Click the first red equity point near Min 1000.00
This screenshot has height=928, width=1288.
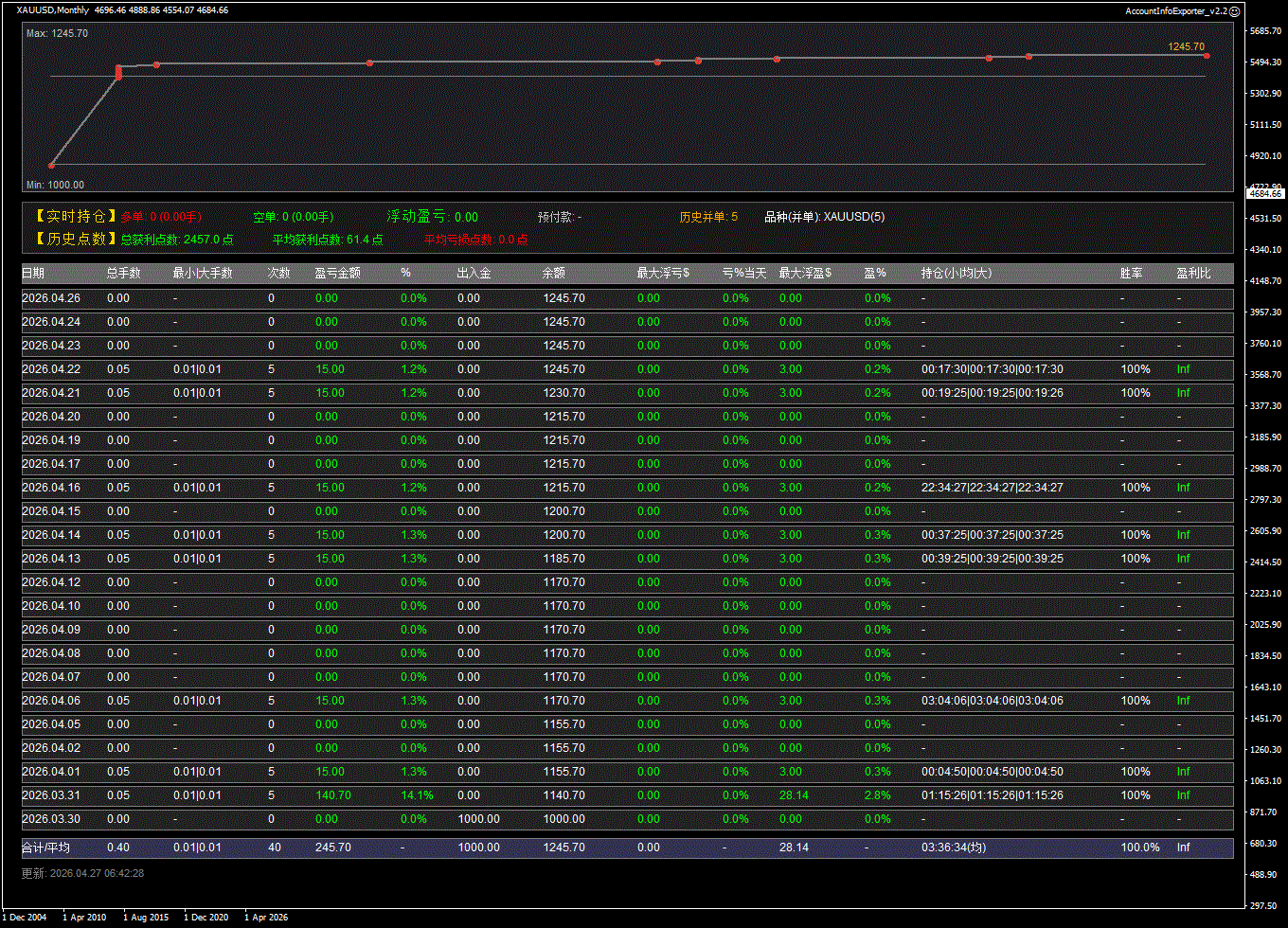[51, 165]
